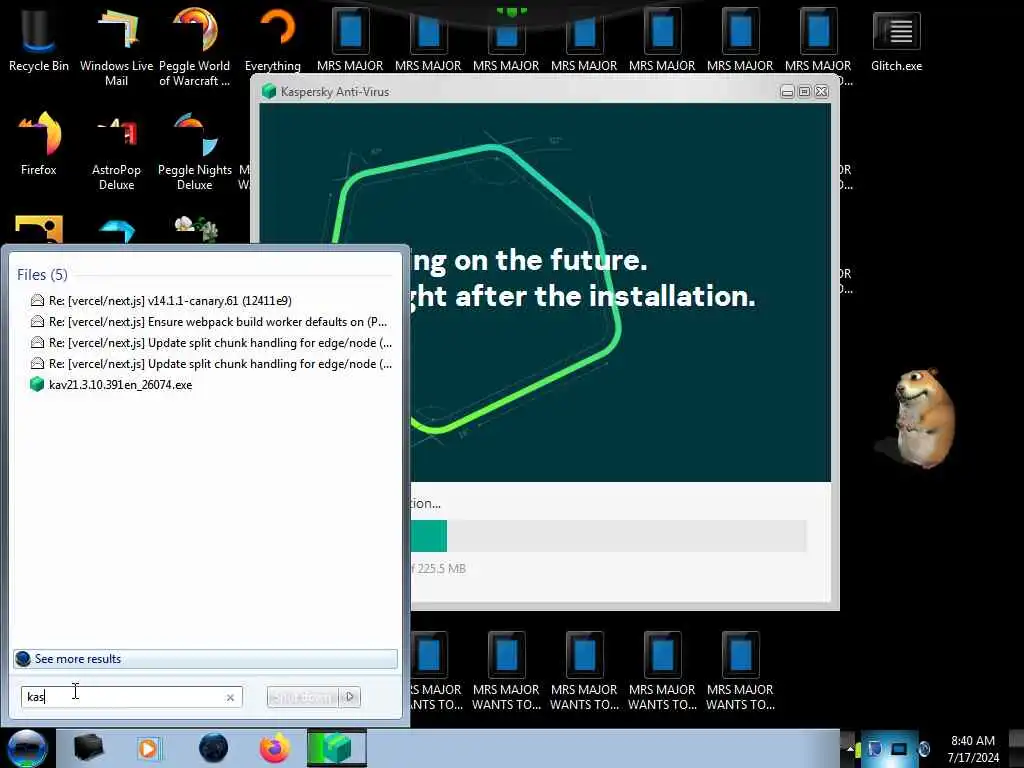
Task: Select Peggle World of Warcraft desktop icon
Action: (x=195, y=47)
